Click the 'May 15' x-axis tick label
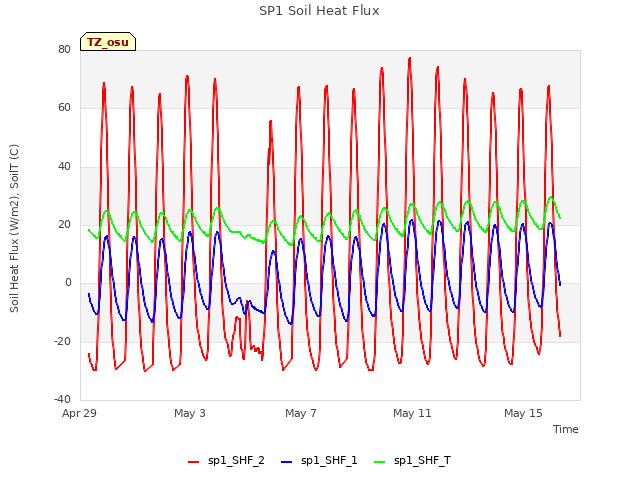The image size is (640, 480). coord(523,413)
